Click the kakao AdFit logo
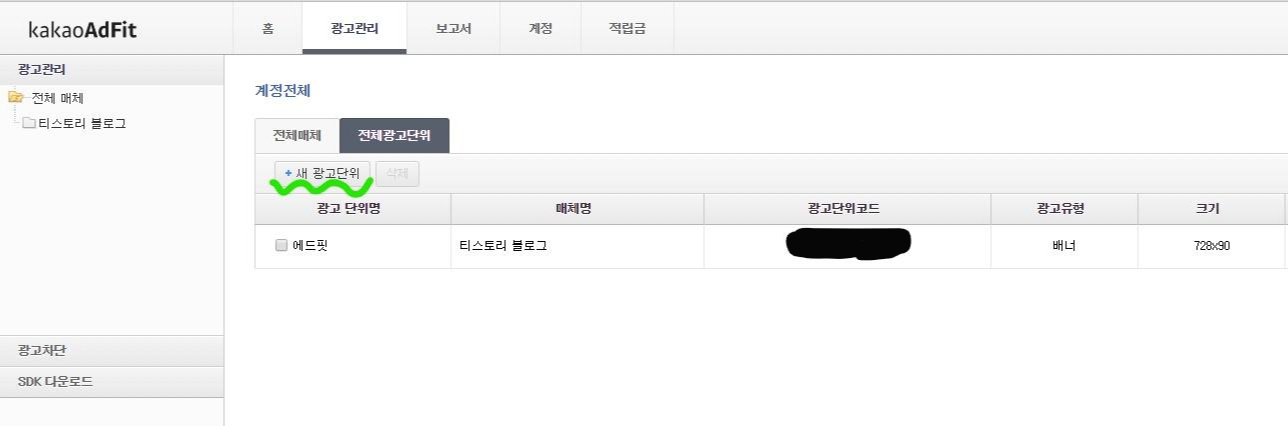This screenshot has width=1288, height=426. [x=83, y=29]
